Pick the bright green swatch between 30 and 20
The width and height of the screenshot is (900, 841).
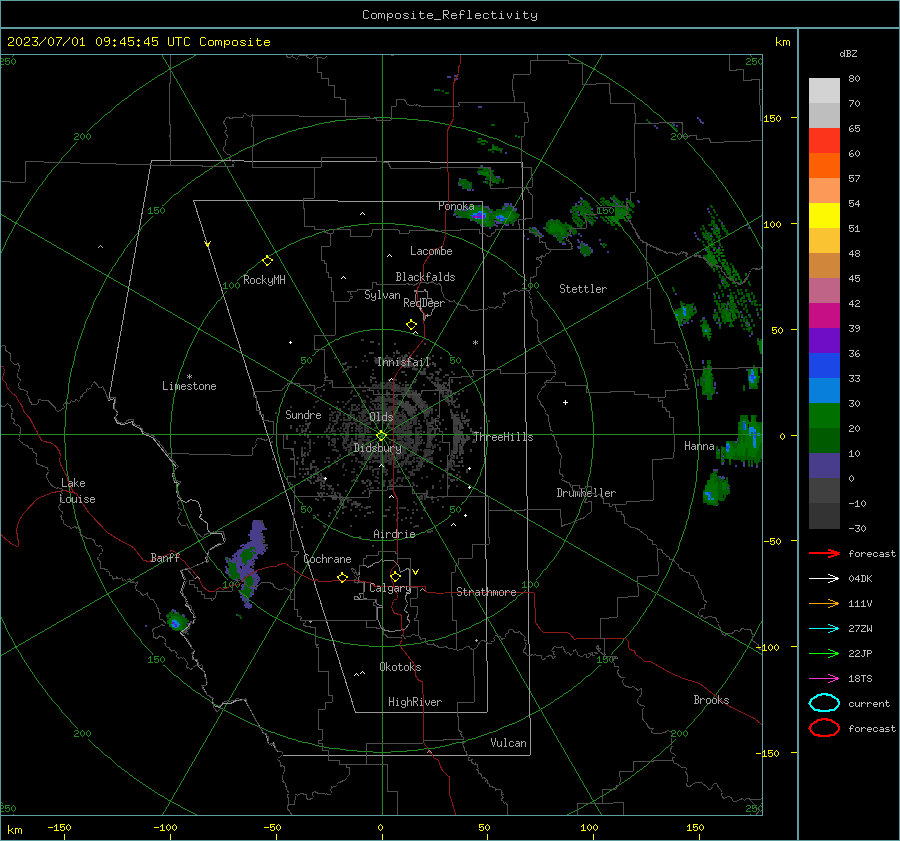tap(824, 415)
